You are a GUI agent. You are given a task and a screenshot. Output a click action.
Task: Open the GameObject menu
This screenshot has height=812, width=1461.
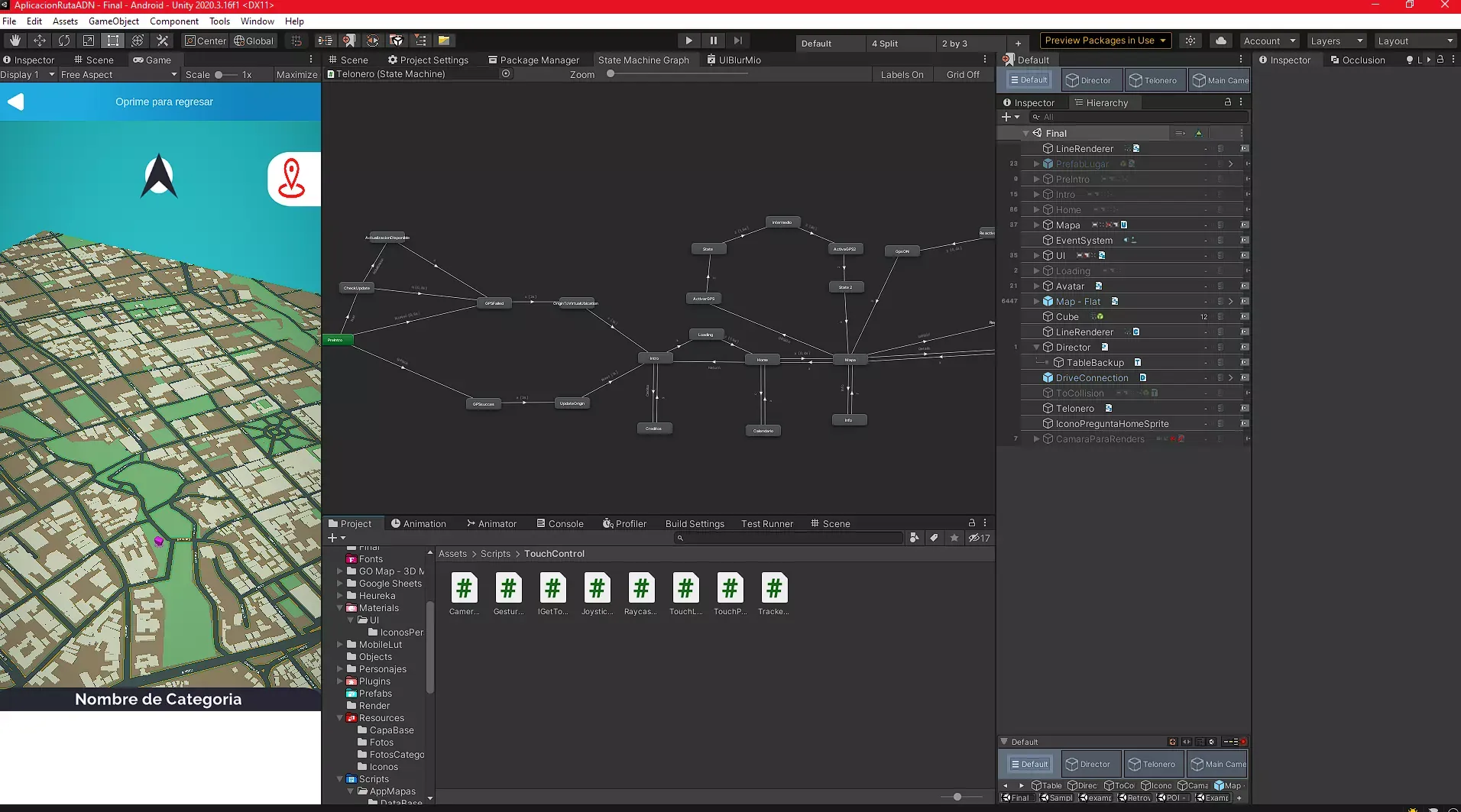113,21
